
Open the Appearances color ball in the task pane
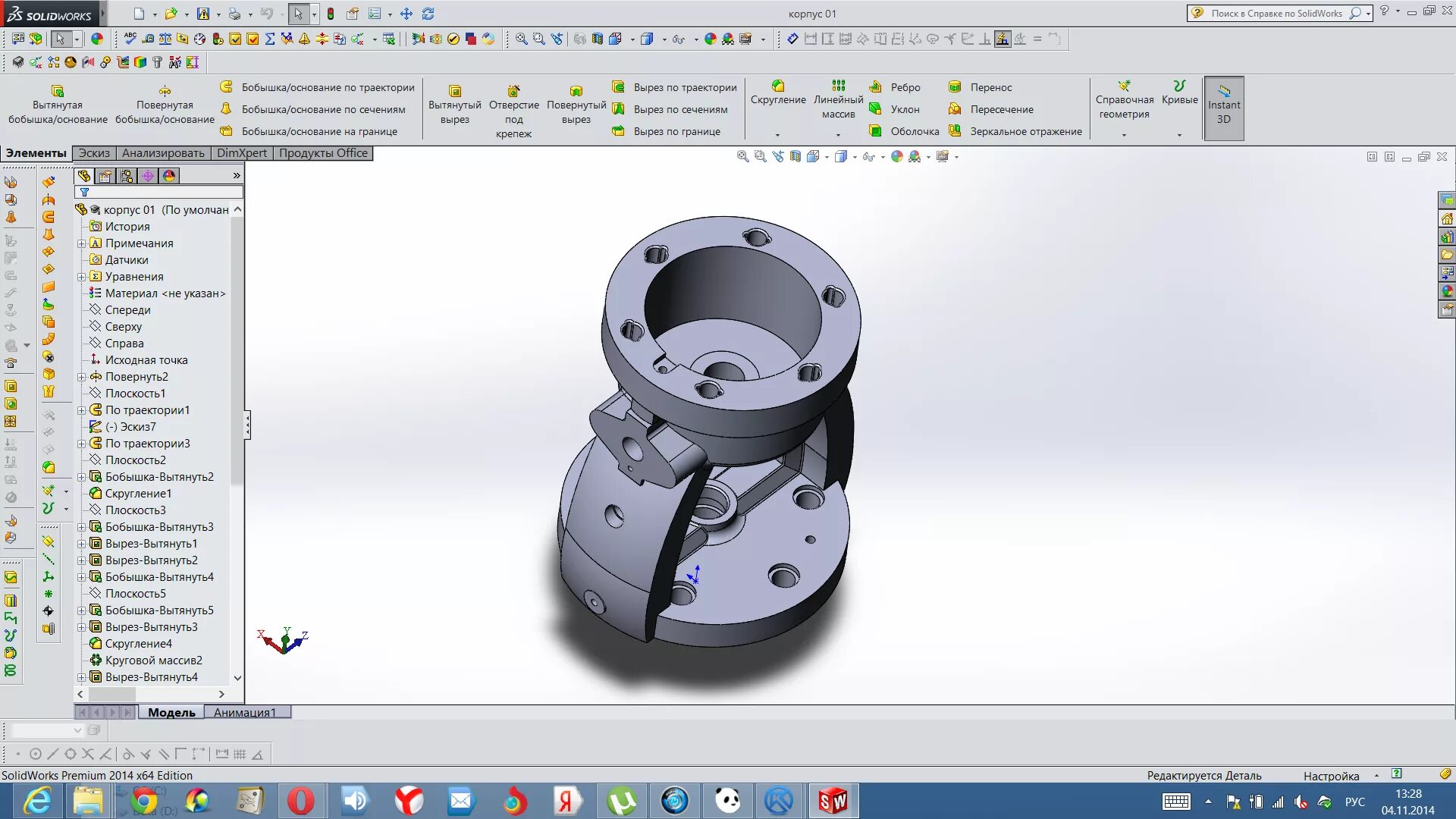coord(1447,291)
